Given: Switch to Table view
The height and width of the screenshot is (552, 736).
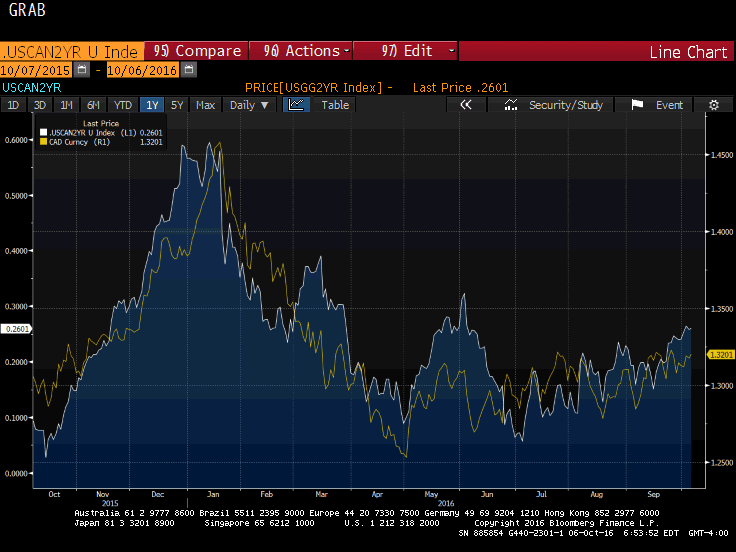Looking at the screenshot, I should (335, 105).
